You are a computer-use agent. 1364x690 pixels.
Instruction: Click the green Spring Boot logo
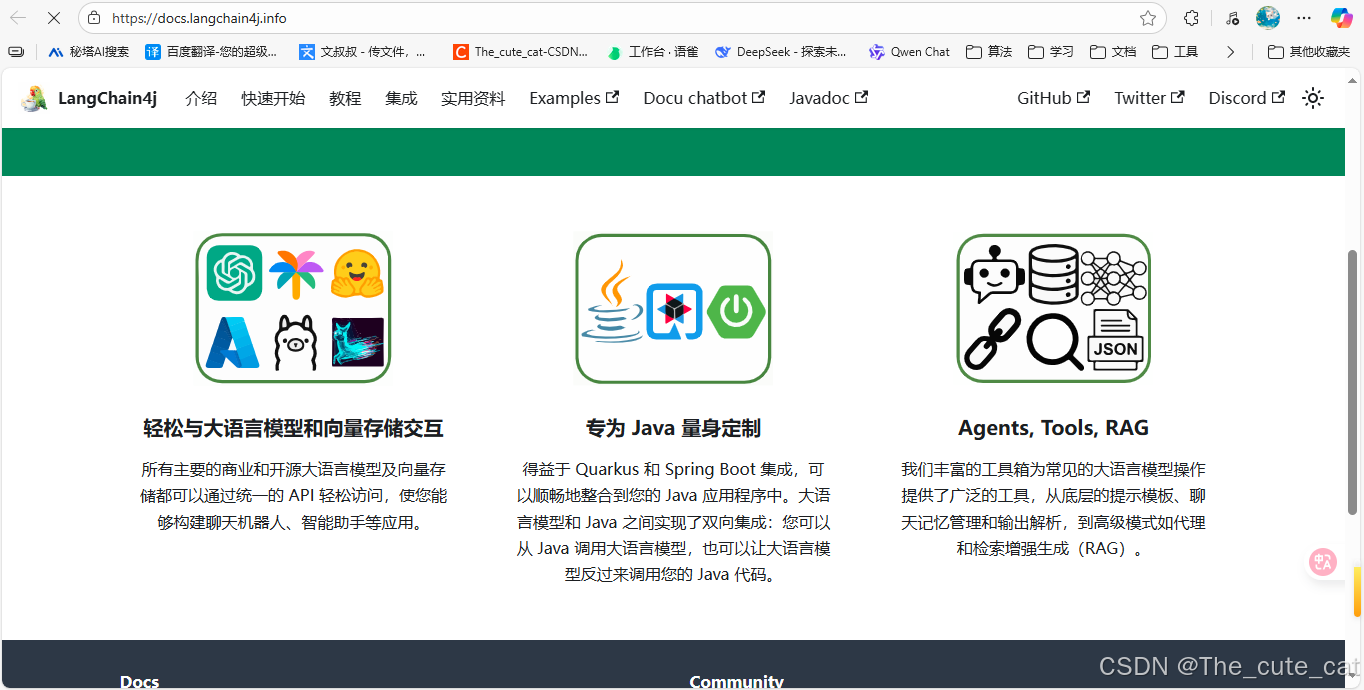(x=737, y=311)
